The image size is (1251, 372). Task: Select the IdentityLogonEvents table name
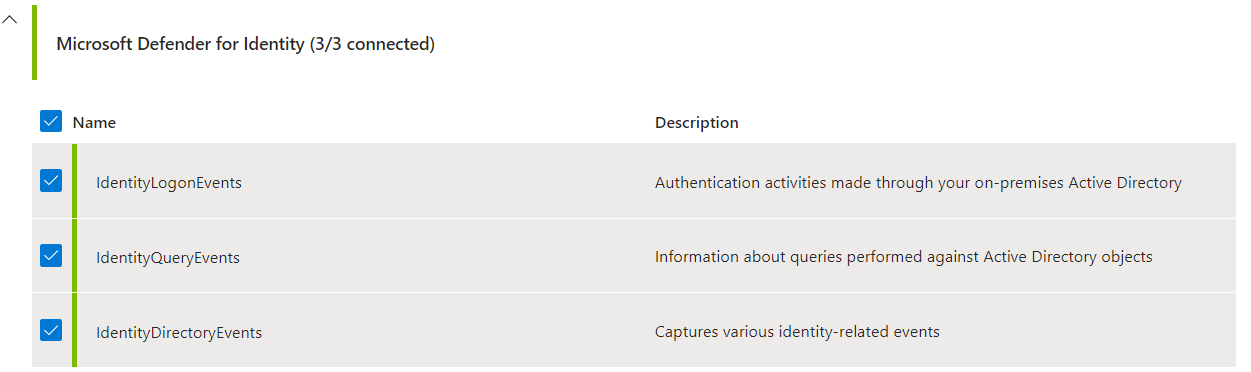(x=169, y=183)
